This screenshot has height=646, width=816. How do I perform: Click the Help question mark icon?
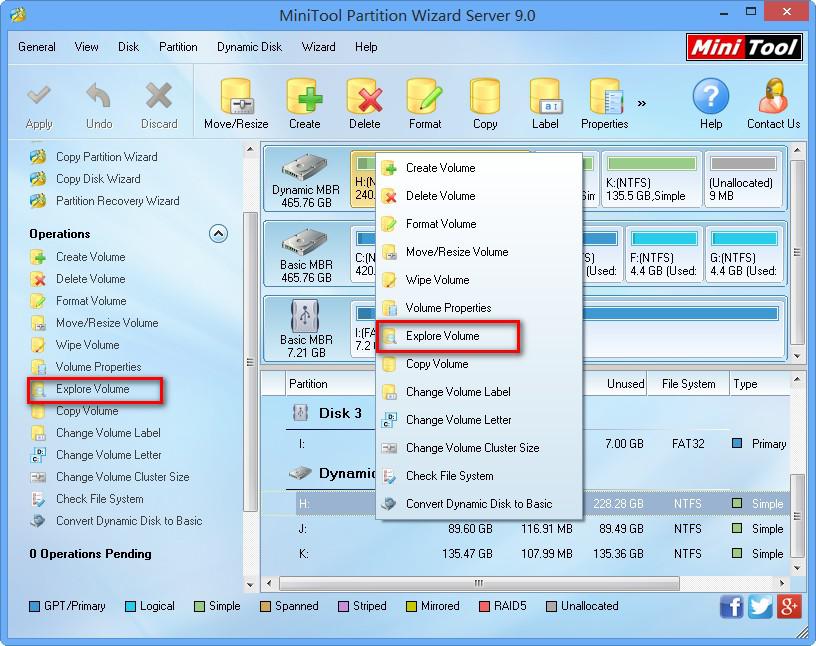click(710, 96)
